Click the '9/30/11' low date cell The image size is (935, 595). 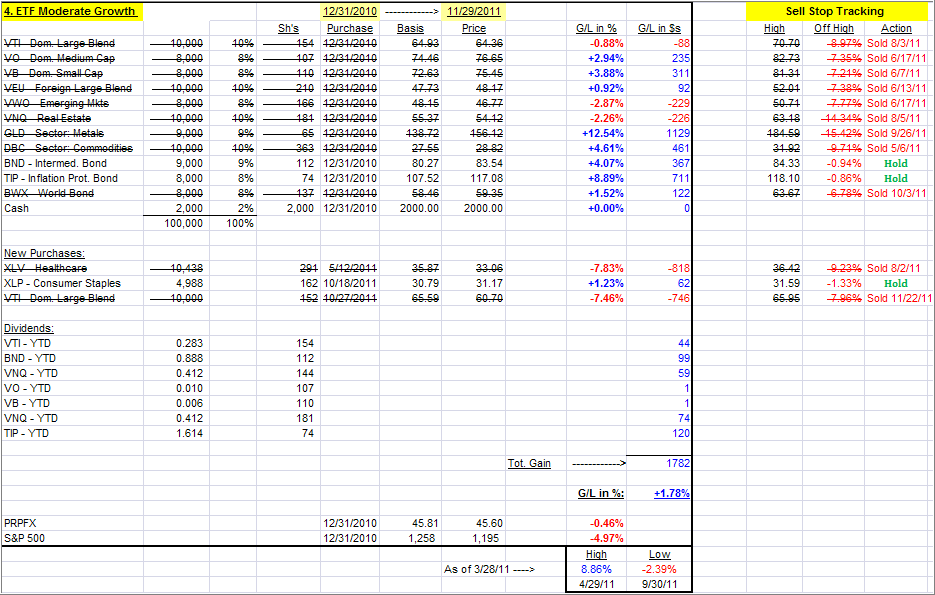pos(660,584)
